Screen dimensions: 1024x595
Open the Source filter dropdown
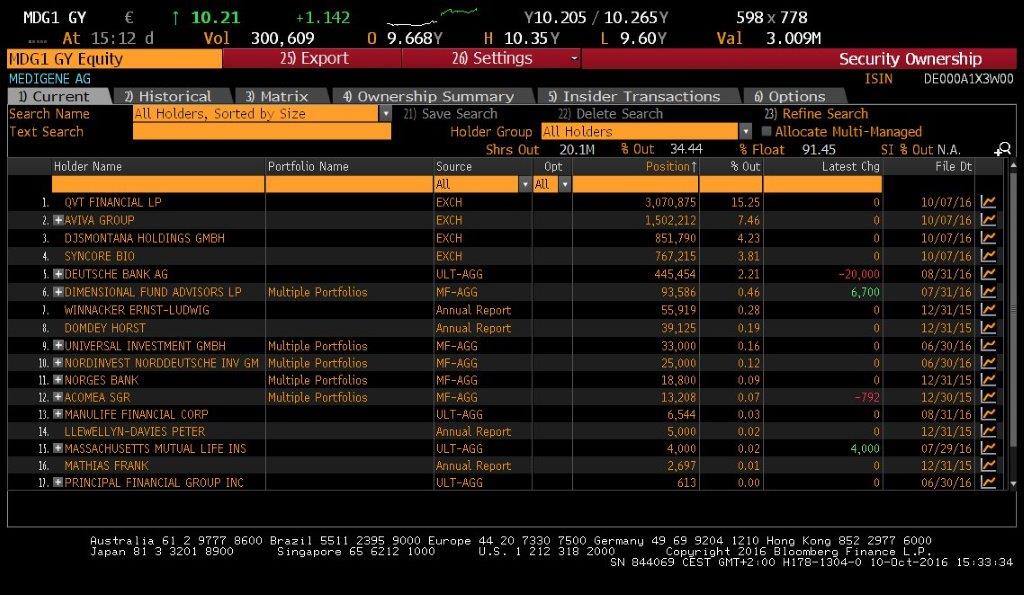click(x=525, y=184)
